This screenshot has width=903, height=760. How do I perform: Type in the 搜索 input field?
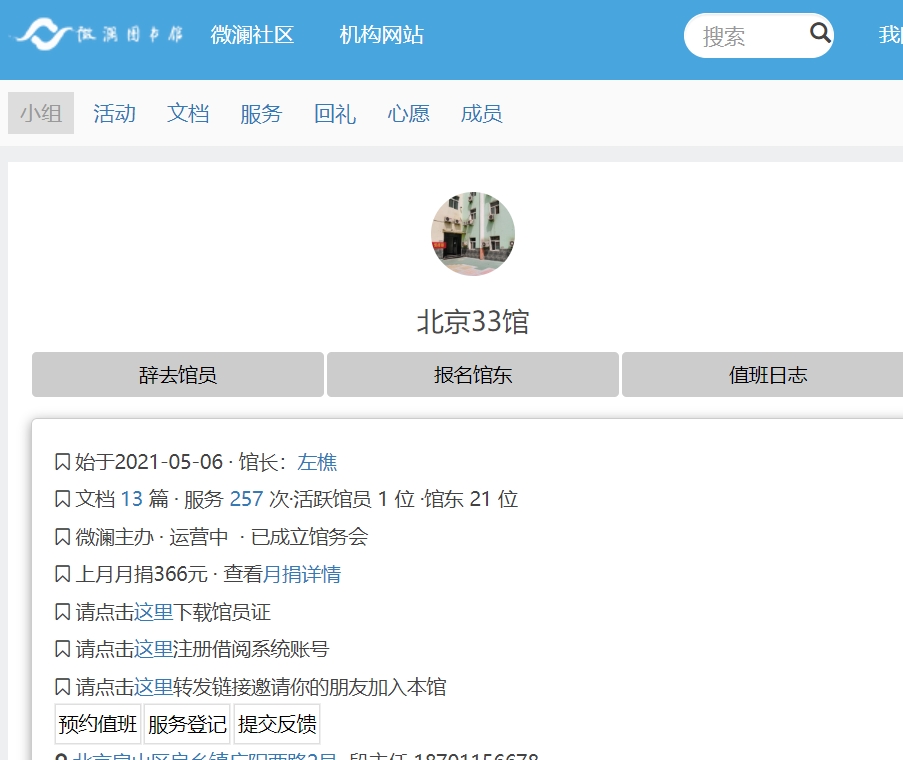point(745,36)
